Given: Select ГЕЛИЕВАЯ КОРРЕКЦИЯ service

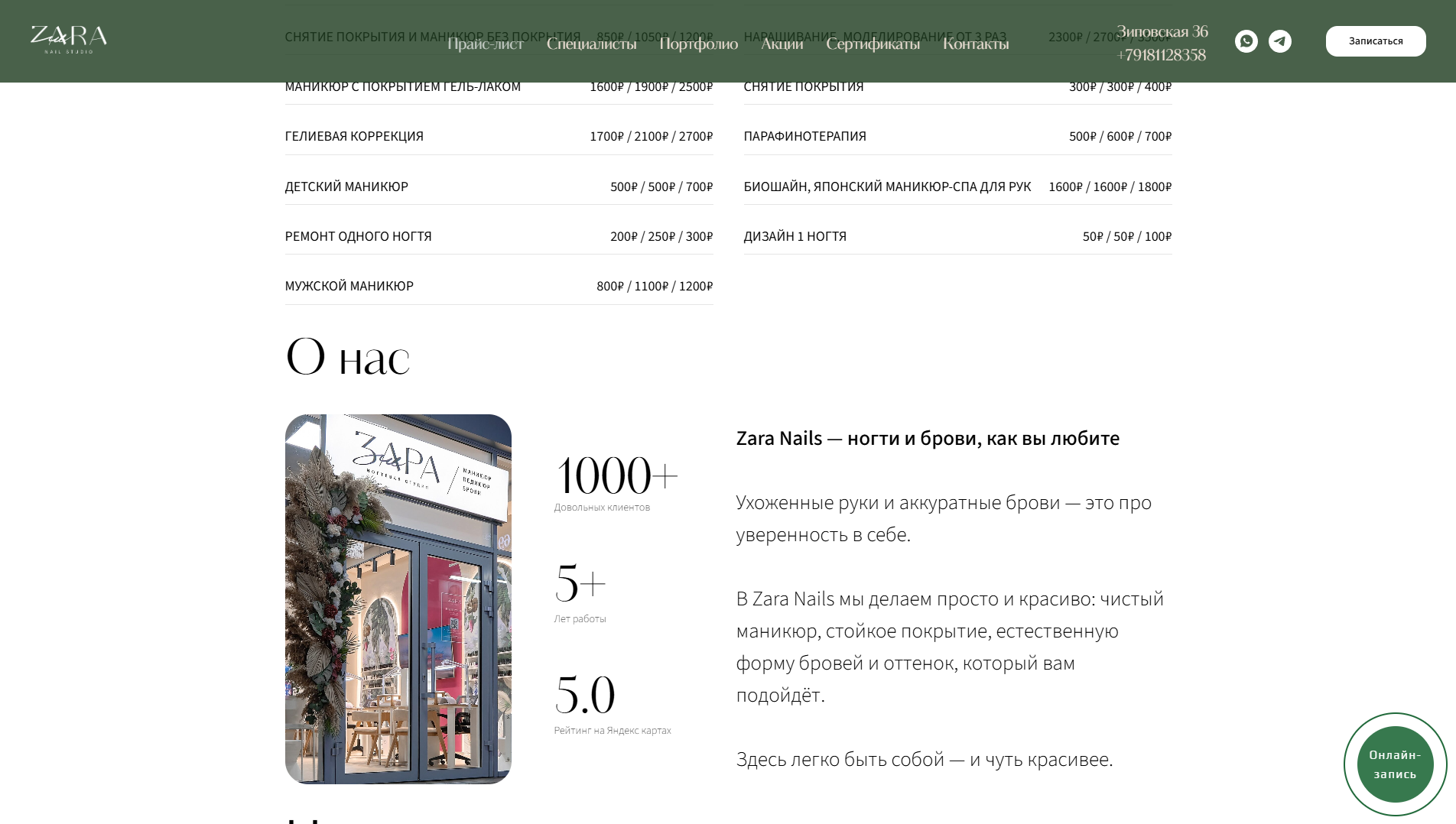Looking at the screenshot, I should (x=499, y=136).
